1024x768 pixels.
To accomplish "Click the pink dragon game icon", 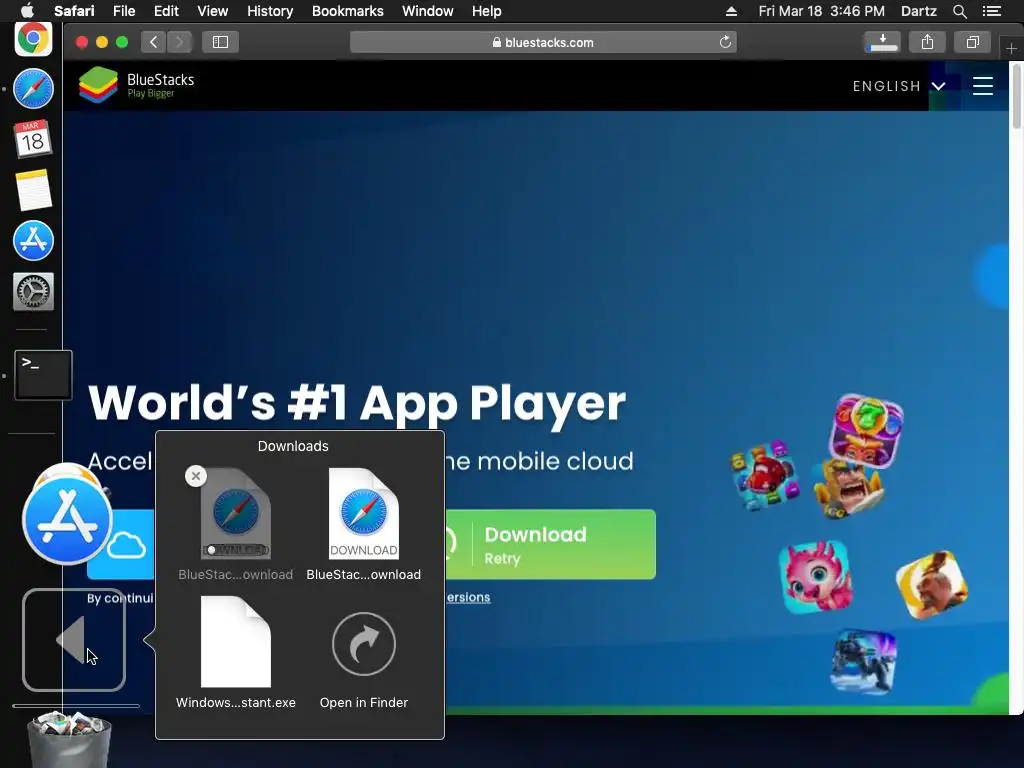I will click(x=816, y=577).
